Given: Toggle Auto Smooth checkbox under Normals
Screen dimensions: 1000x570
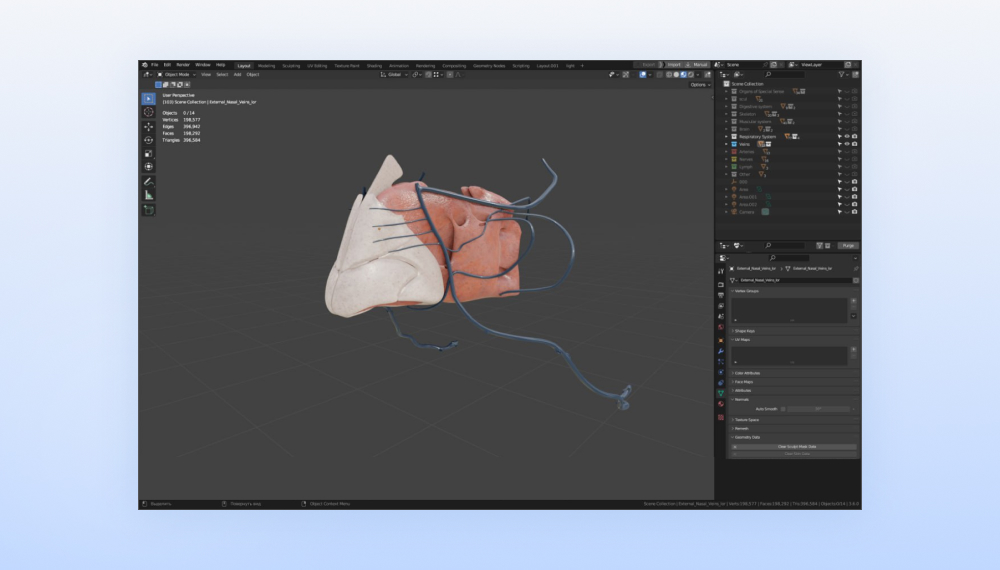Looking at the screenshot, I should (783, 409).
